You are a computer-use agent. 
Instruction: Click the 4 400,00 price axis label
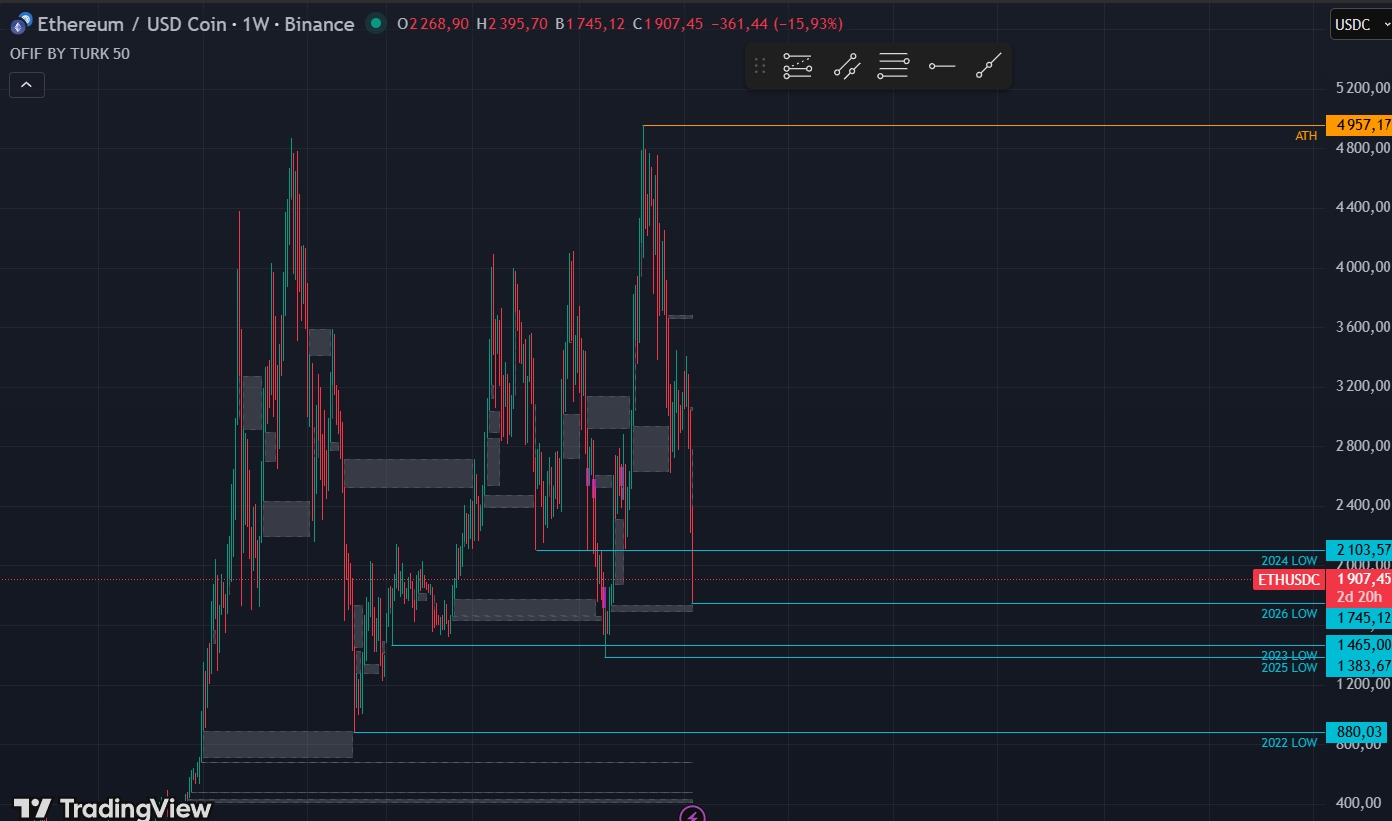click(1363, 207)
